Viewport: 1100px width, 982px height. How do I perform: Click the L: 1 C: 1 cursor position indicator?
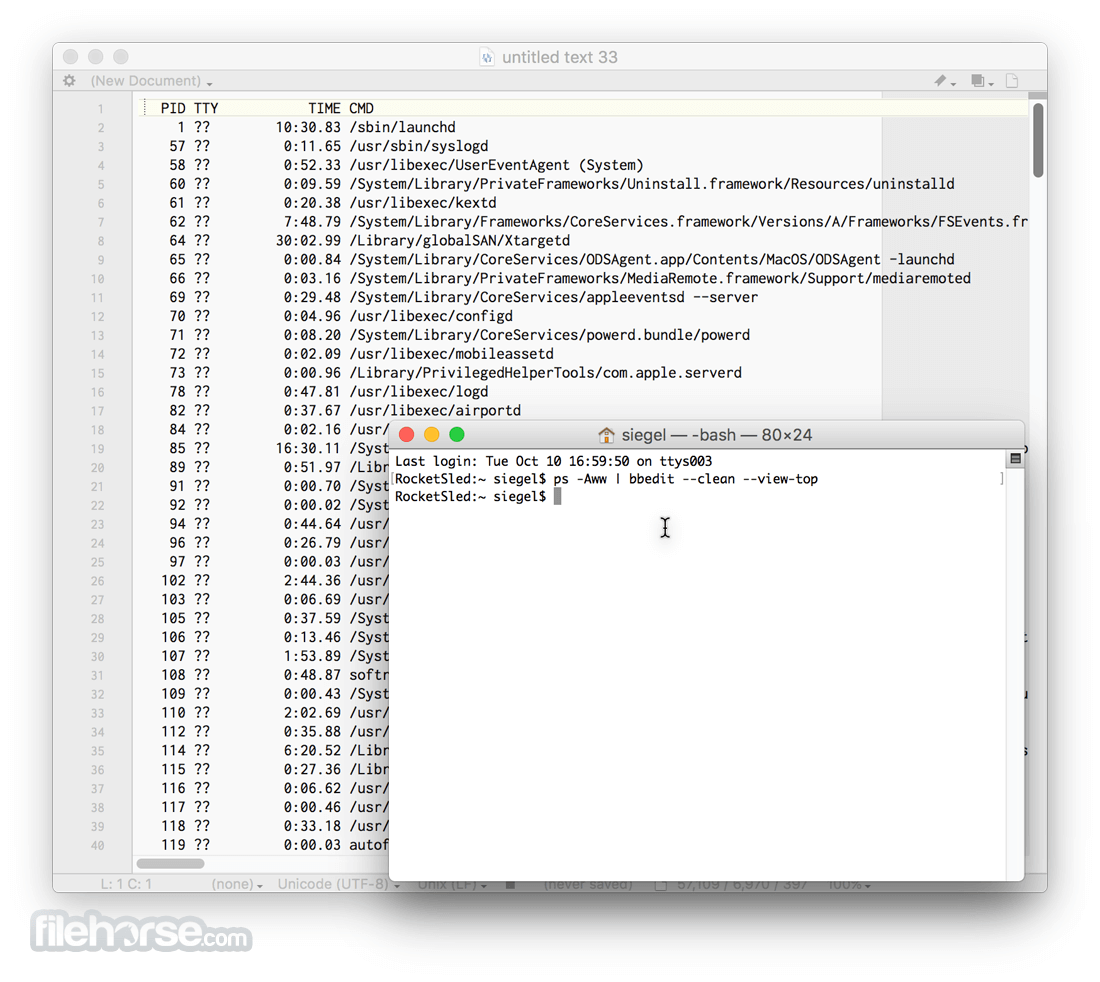126,884
